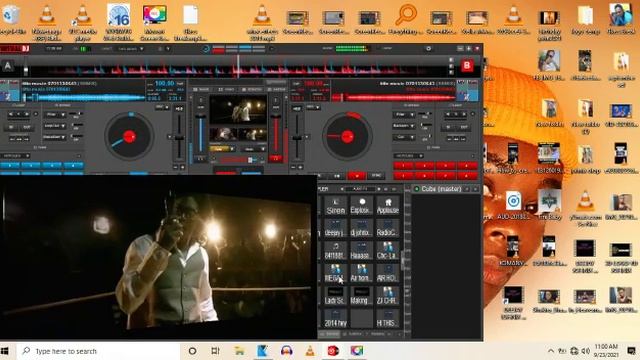Screen dimensions: 640x360
Task: Play the Air horn sample pad
Action: tap(361, 273)
